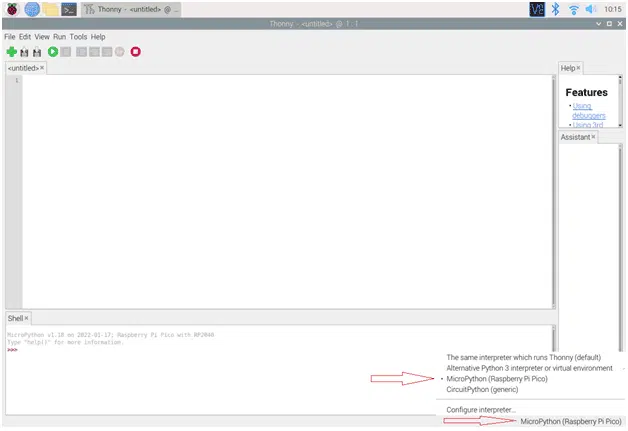Image resolution: width=628 pixels, height=431 pixels.
Task: Click the Resume toolbar icon
Action: (120, 52)
